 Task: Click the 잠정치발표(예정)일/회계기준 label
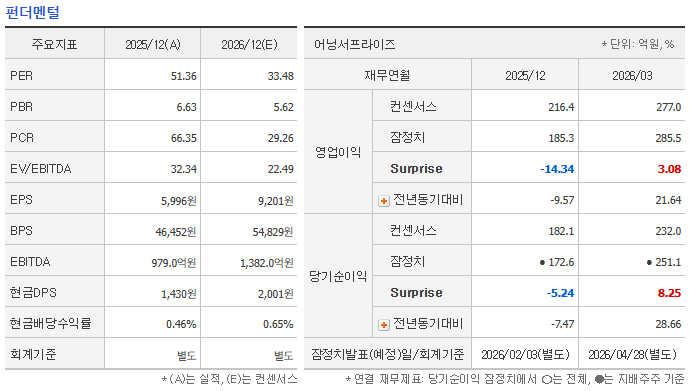pyautogui.click(x=387, y=354)
